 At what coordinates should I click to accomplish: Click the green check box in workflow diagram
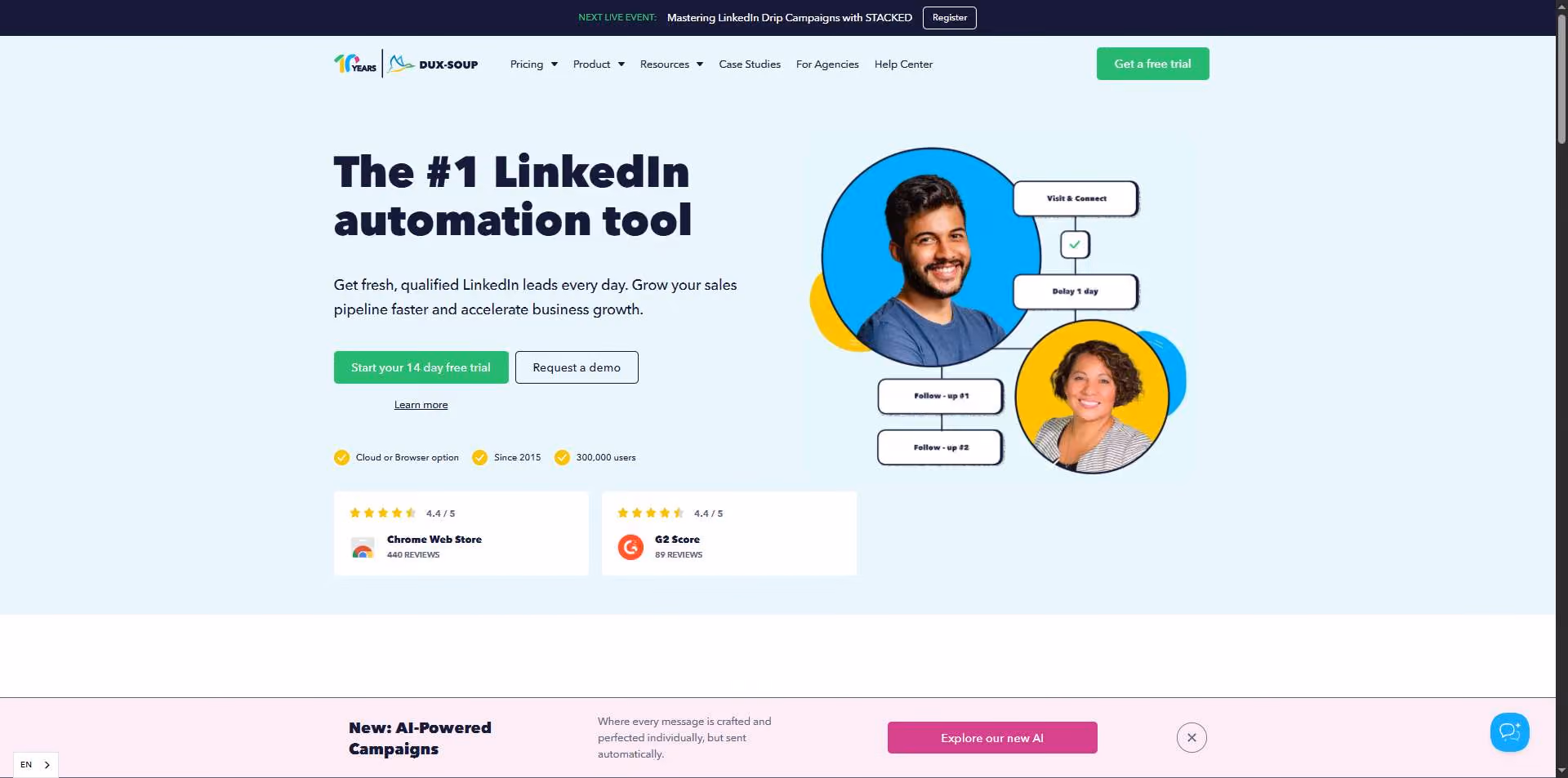1075,244
